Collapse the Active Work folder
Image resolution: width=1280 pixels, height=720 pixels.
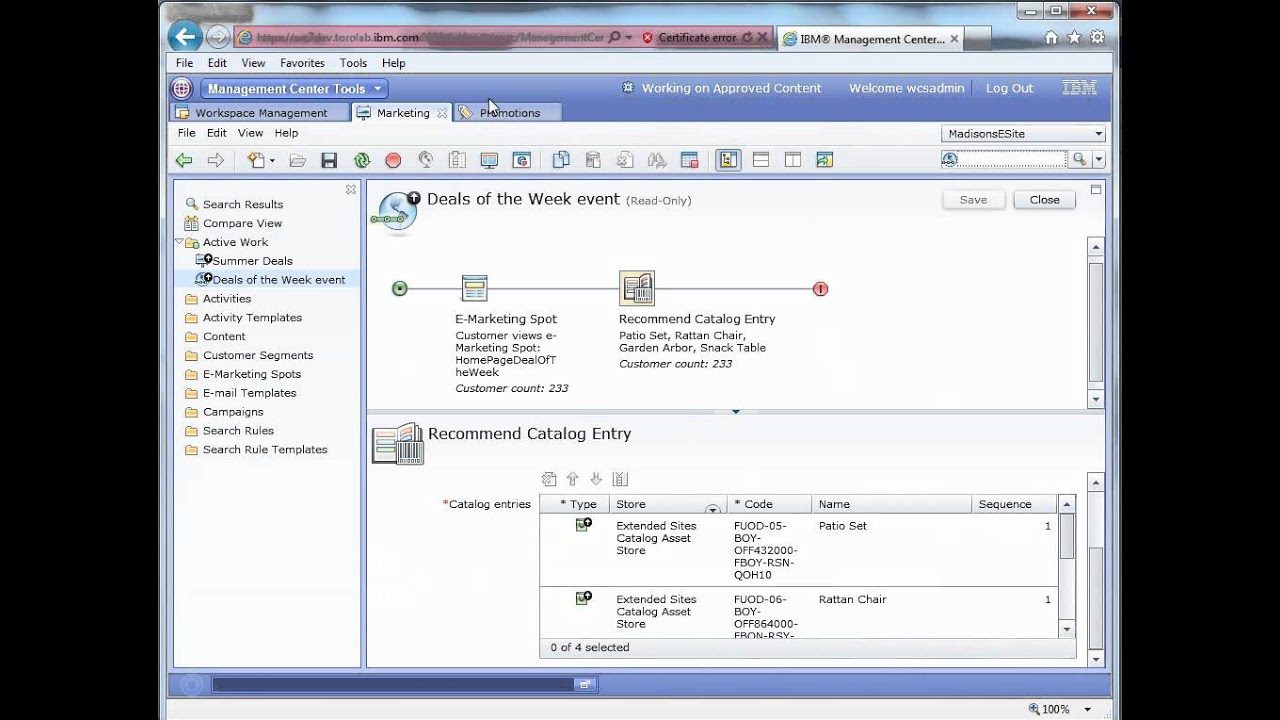179,242
